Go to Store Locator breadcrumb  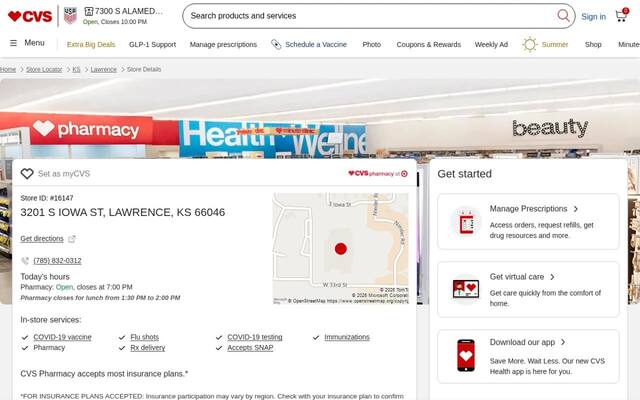coord(44,69)
